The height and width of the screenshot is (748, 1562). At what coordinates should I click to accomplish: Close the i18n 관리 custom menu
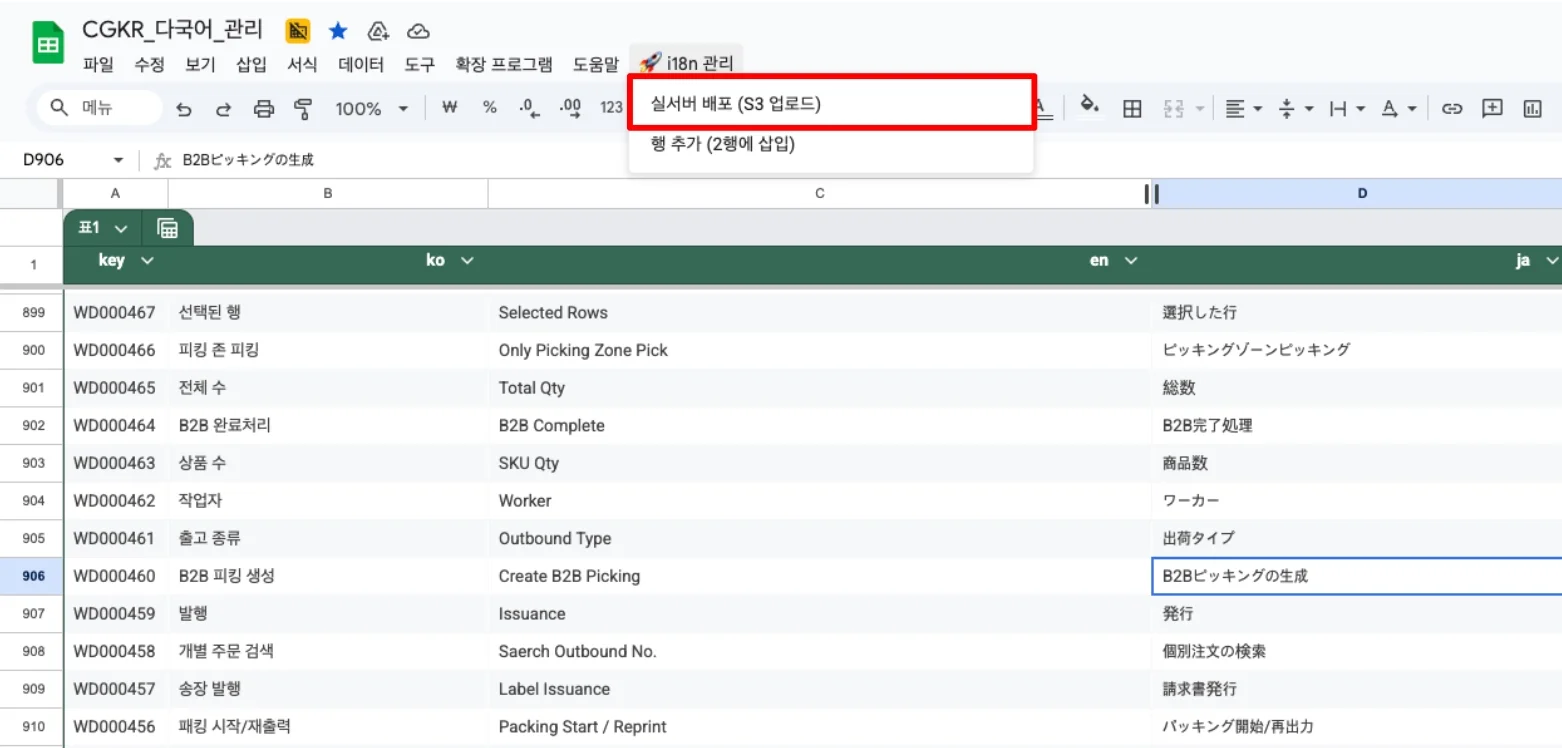click(x=686, y=64)
